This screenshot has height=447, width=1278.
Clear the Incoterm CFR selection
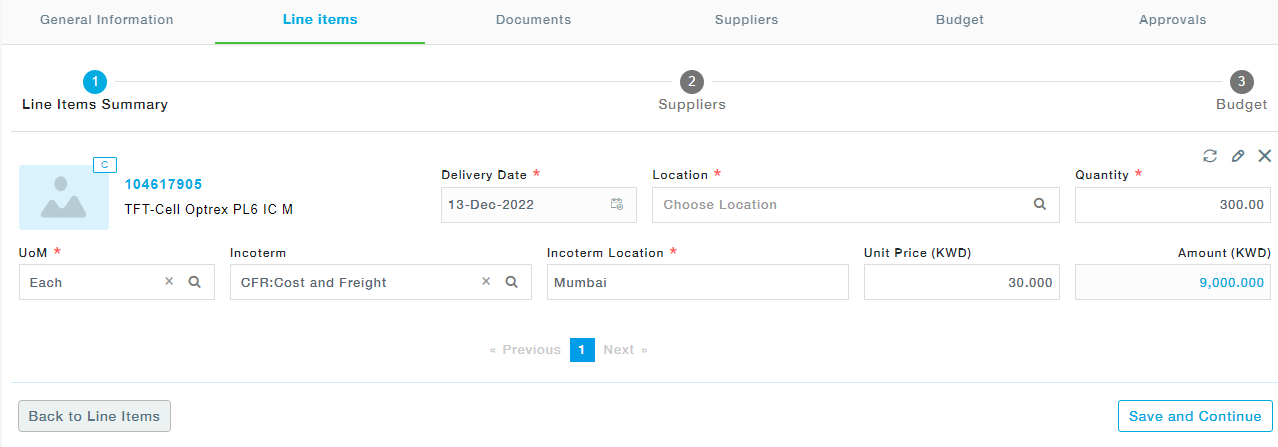pyautogui.click(x=486, y=282)
